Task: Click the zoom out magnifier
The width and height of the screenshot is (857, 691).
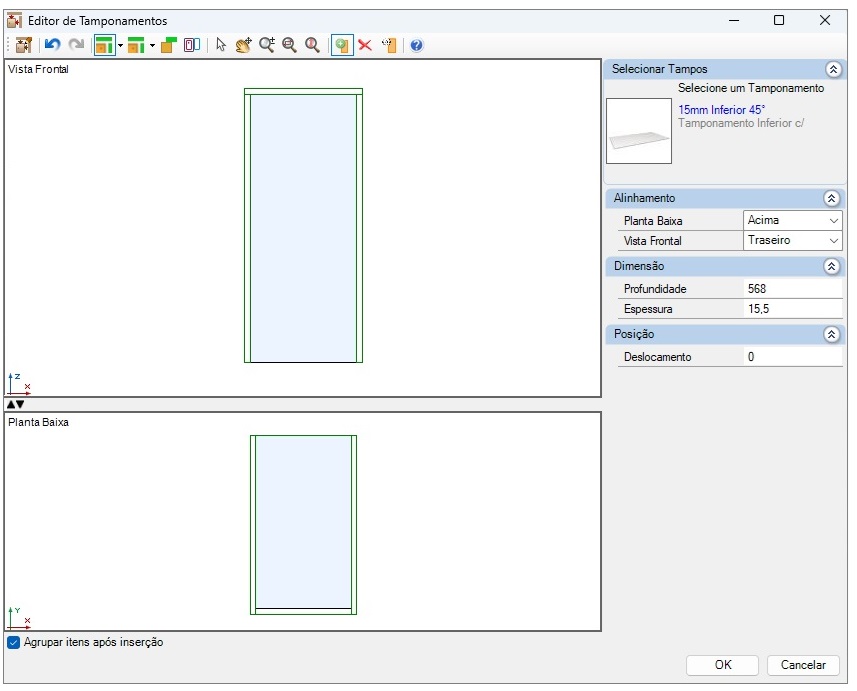Action: coord(290,45)
